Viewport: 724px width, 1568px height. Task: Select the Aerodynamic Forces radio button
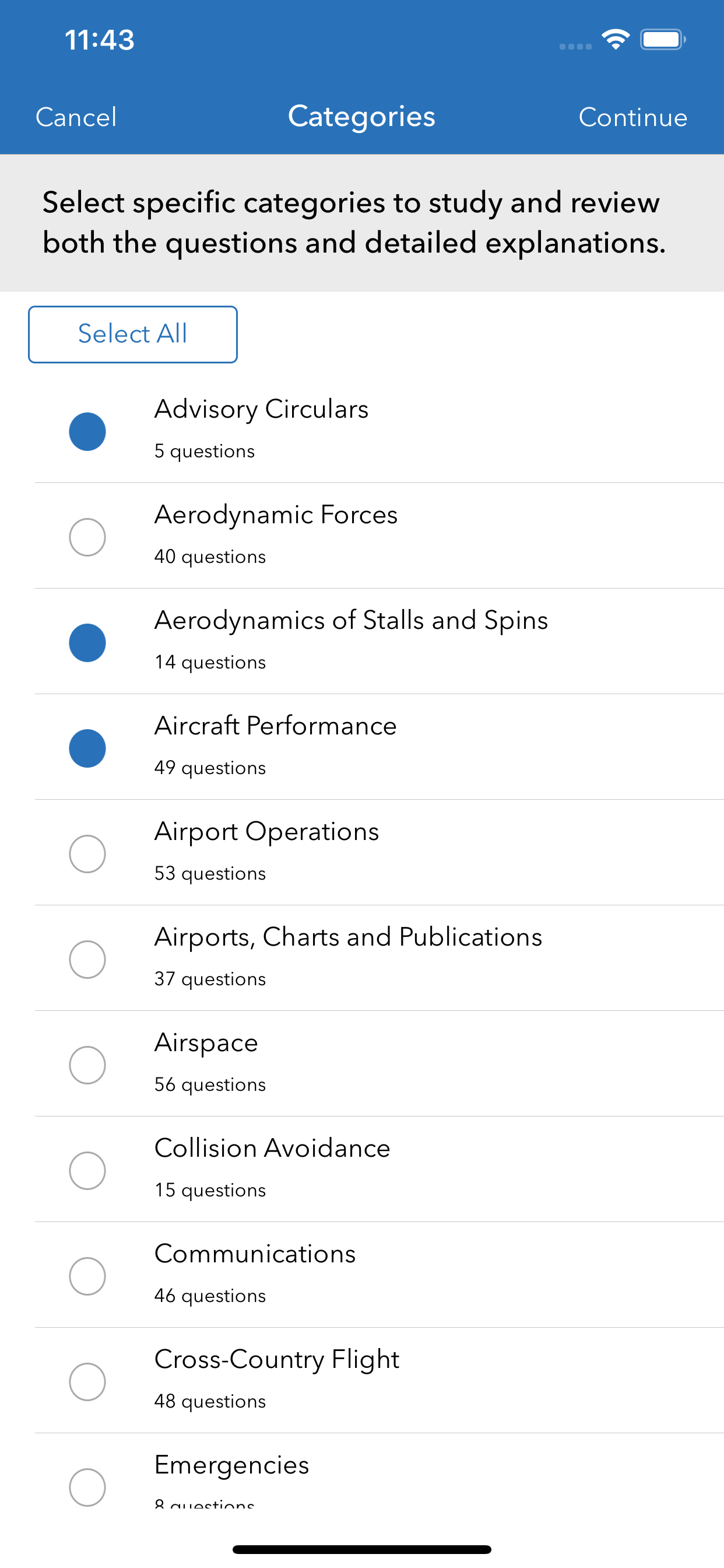[x=87, y=537]
